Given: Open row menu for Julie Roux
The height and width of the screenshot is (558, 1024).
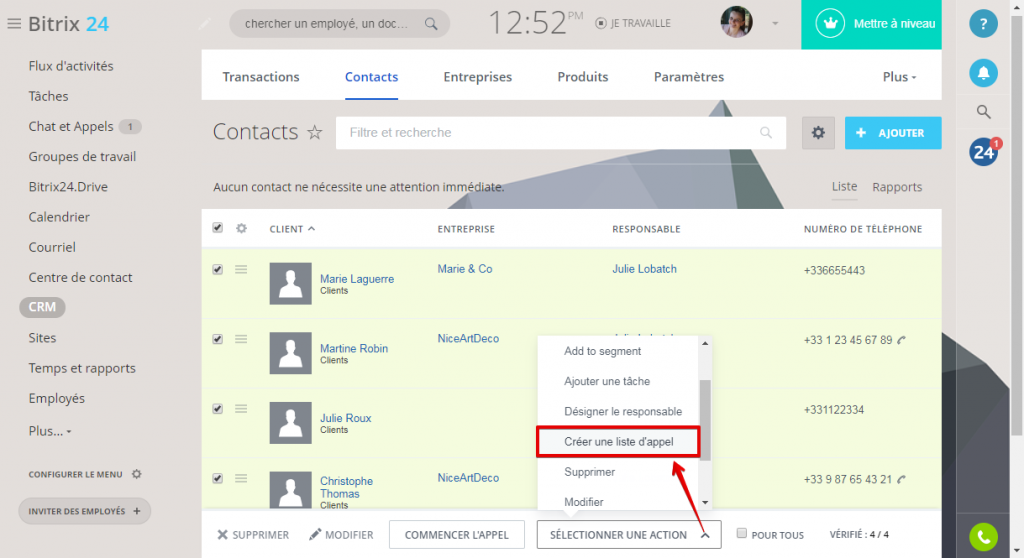Looking at the screenshot, I should pyautogui.click(x=241, y=409).
